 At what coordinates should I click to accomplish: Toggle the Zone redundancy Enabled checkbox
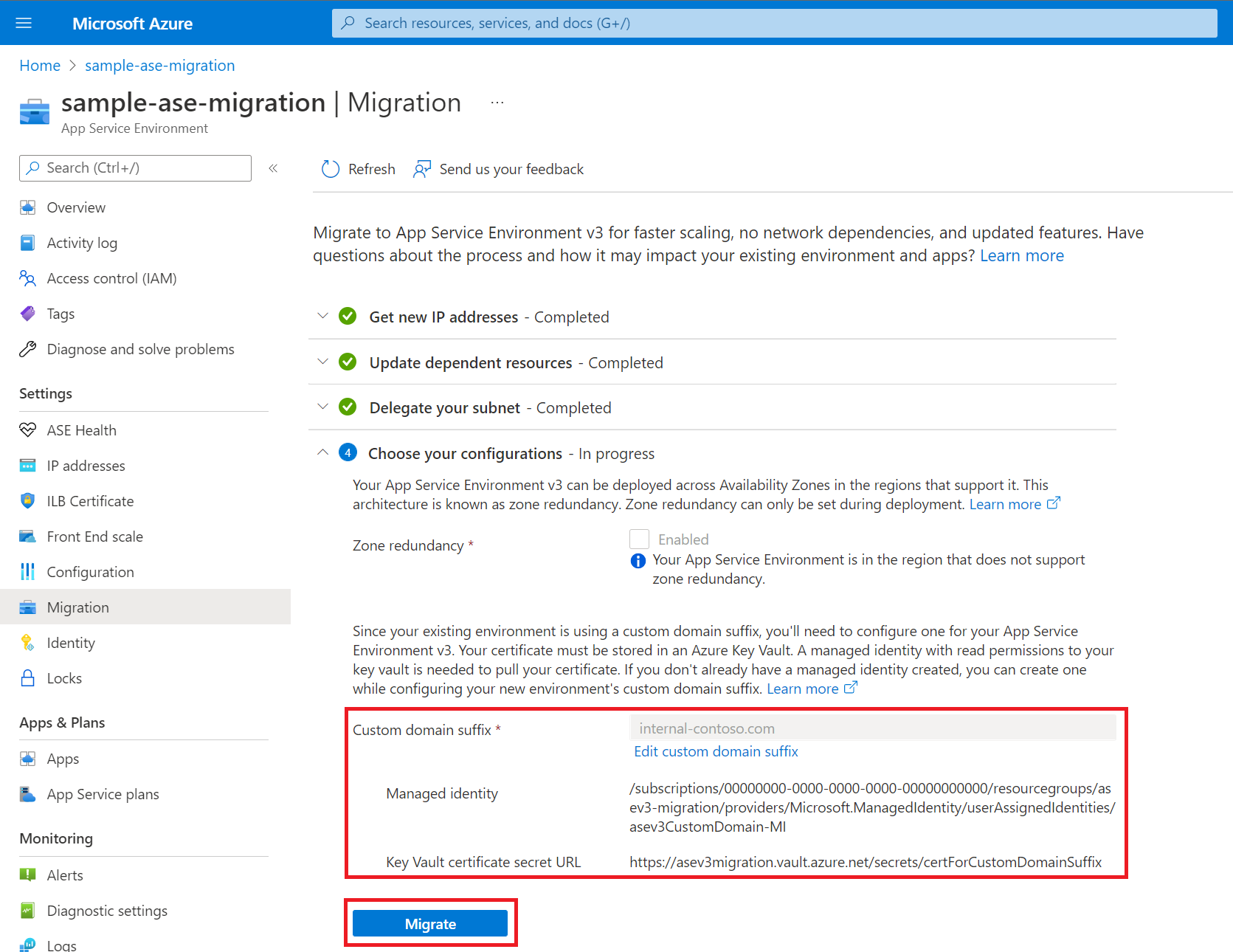coord(639,539)
